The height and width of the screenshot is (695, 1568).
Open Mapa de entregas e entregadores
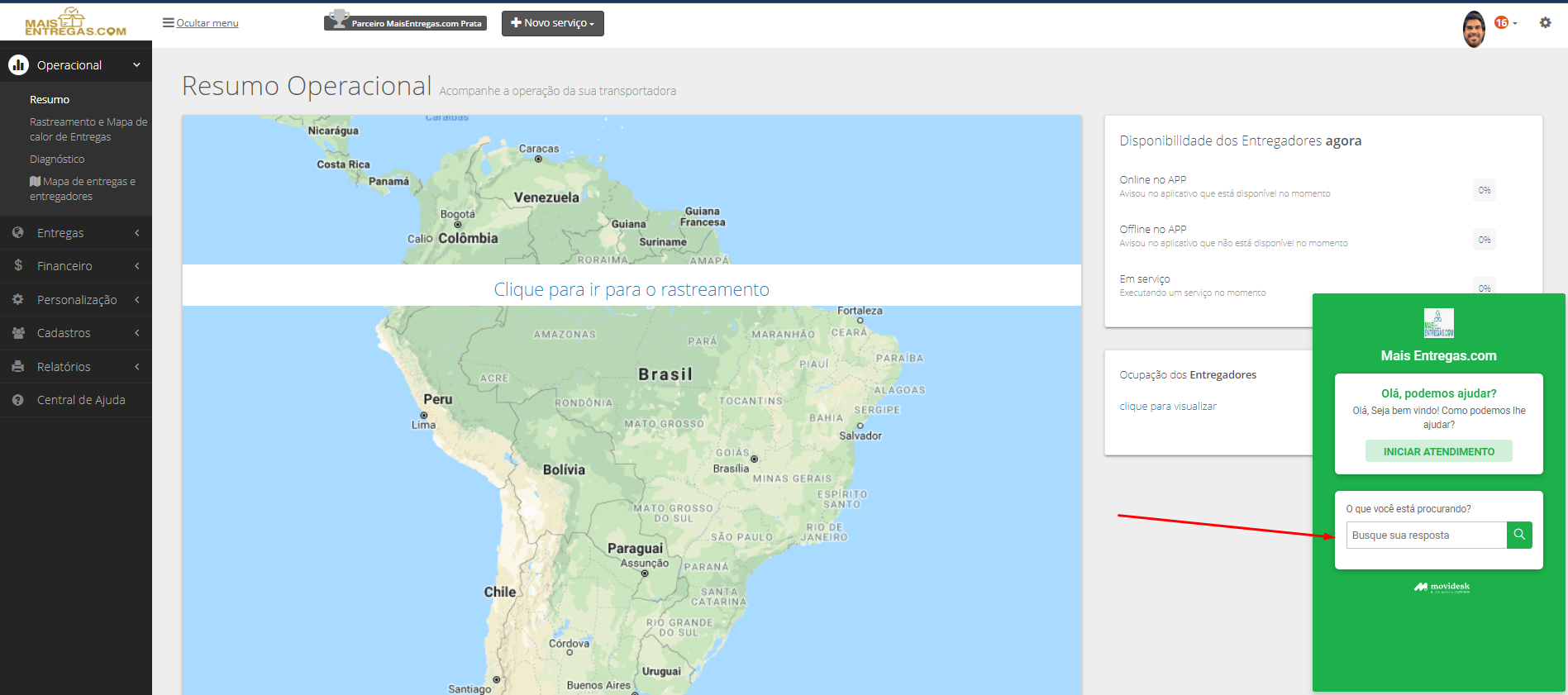coord(83,189)
